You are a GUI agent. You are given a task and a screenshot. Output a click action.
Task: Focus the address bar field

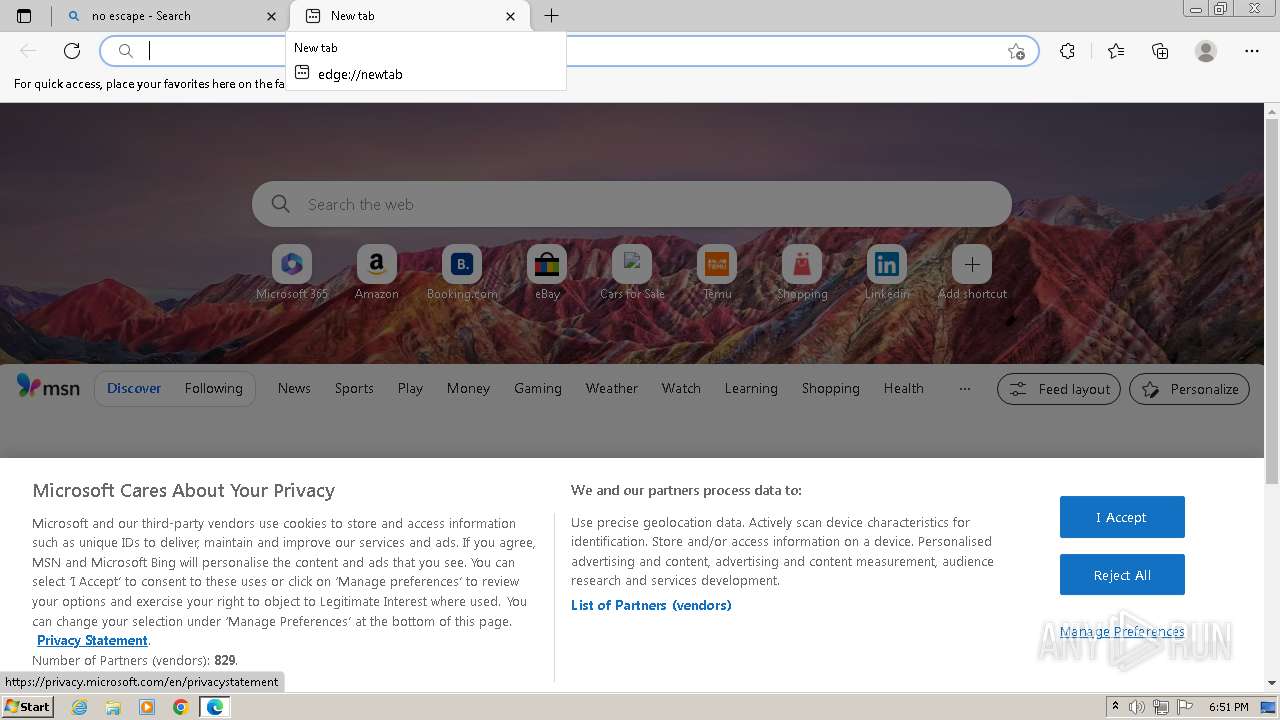coord(570,51)
